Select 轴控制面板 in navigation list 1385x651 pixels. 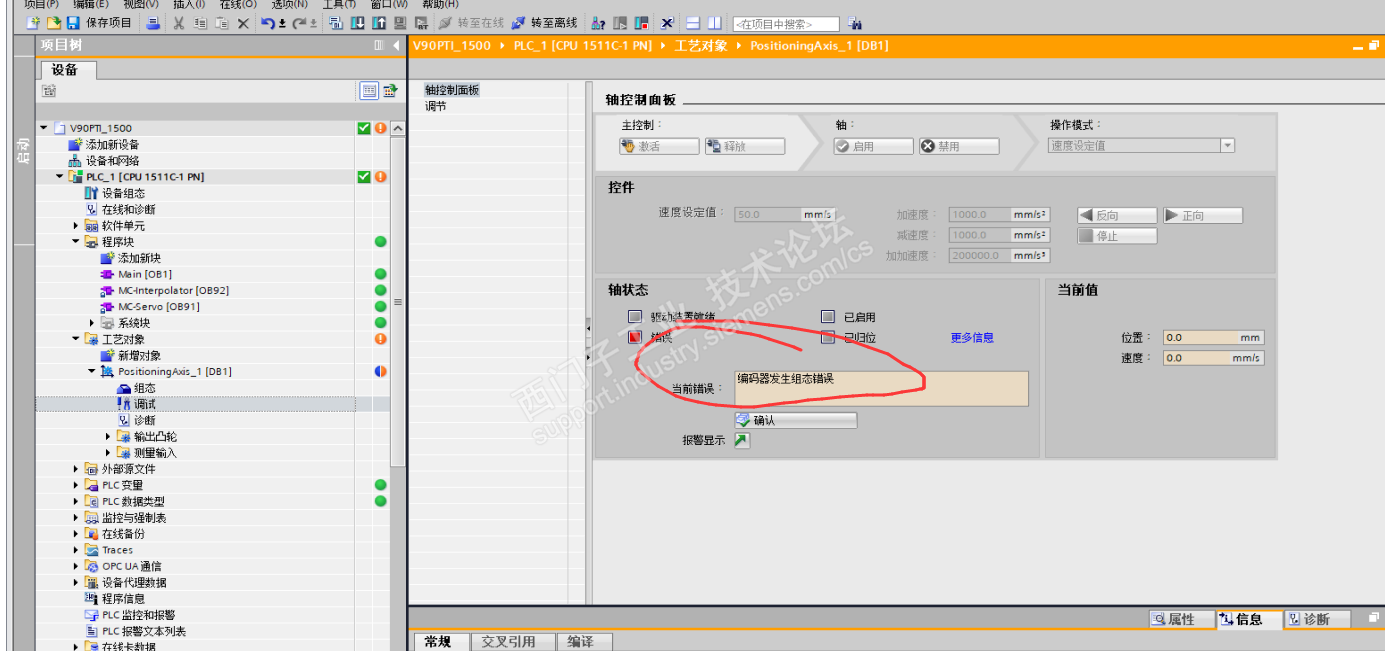(452, 90)
